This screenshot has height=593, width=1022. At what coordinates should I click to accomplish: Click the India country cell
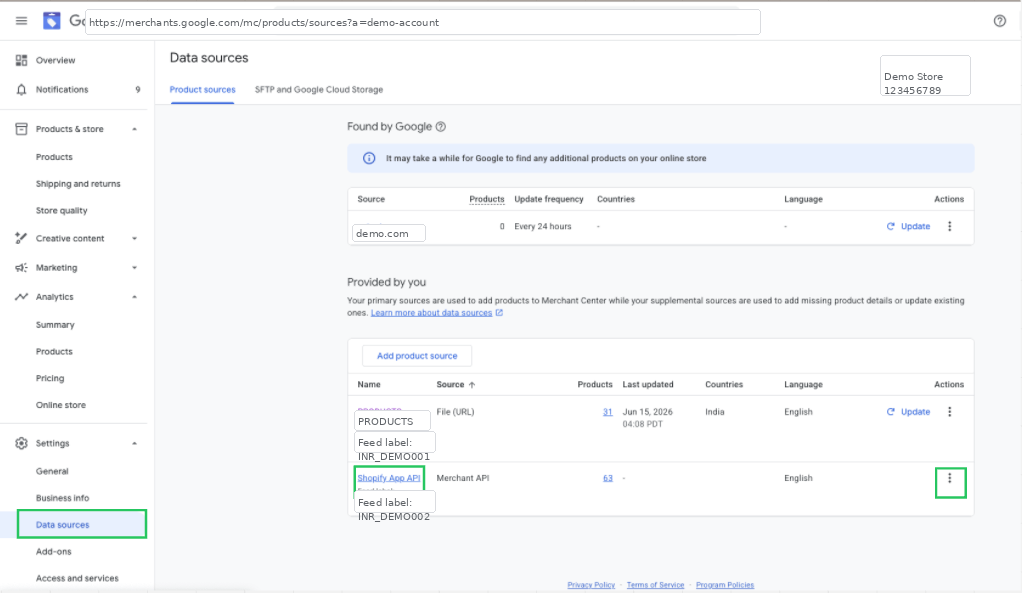(x=714, y=412)
